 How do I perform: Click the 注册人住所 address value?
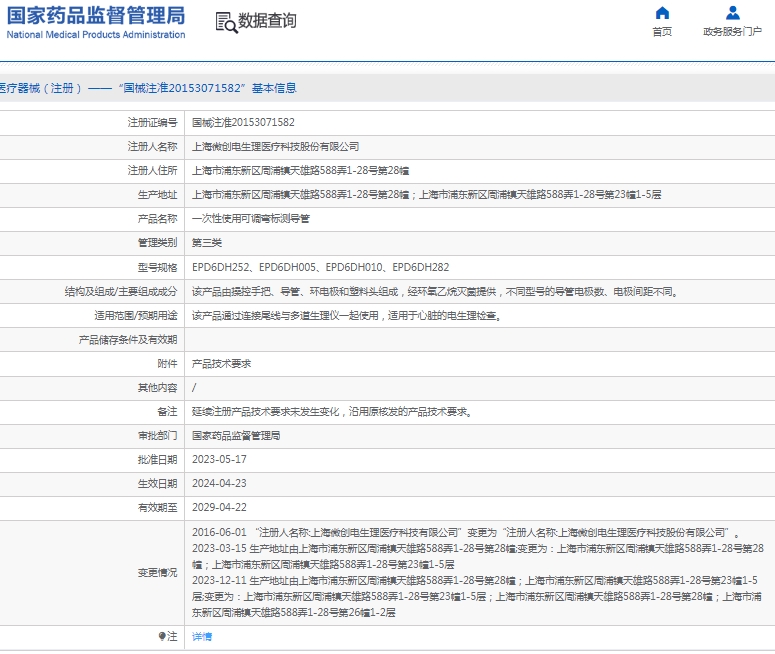point(301,171)
